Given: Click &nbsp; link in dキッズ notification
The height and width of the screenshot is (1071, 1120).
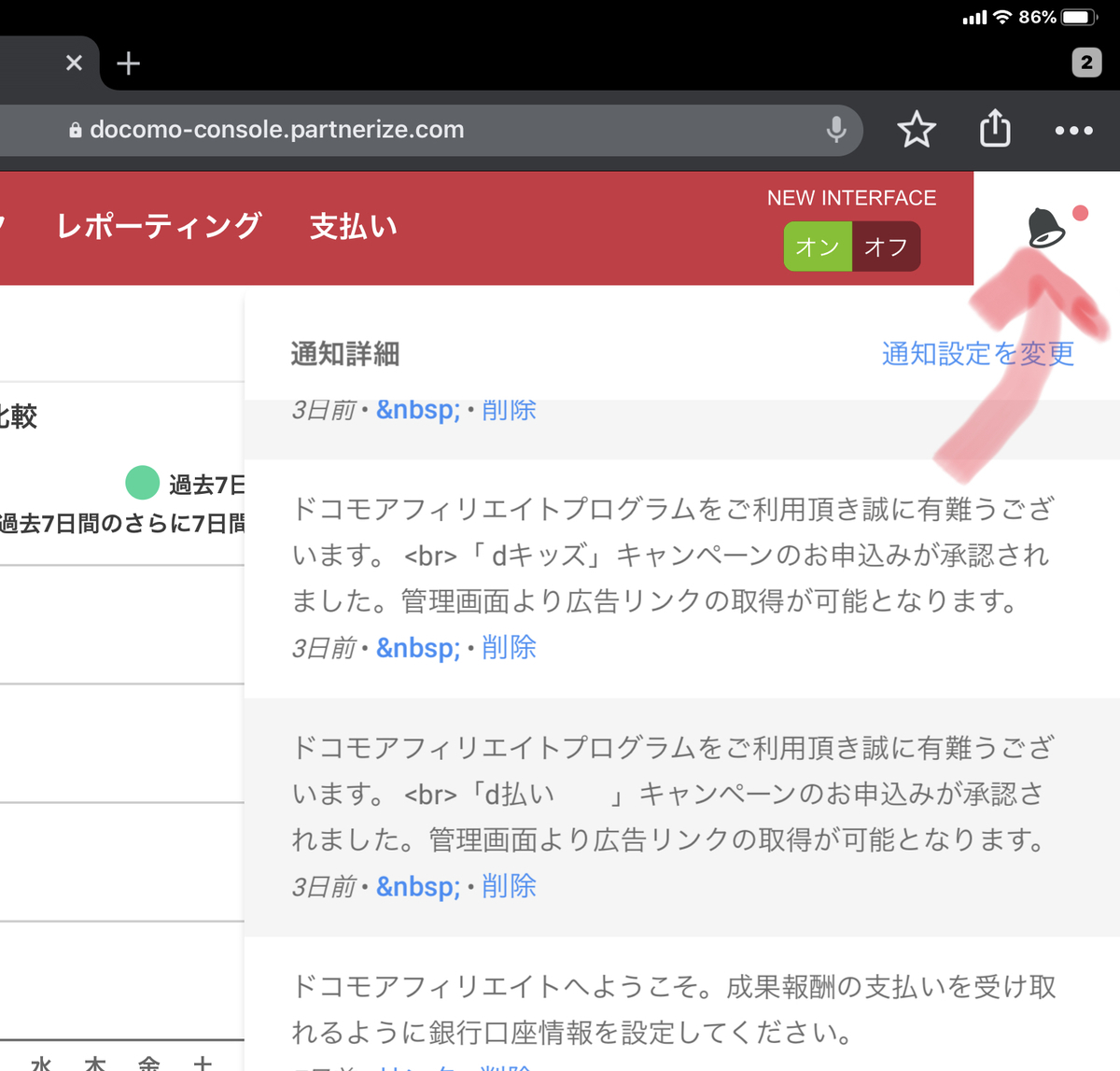Looking at the screenshot, I should click(418, 648).
